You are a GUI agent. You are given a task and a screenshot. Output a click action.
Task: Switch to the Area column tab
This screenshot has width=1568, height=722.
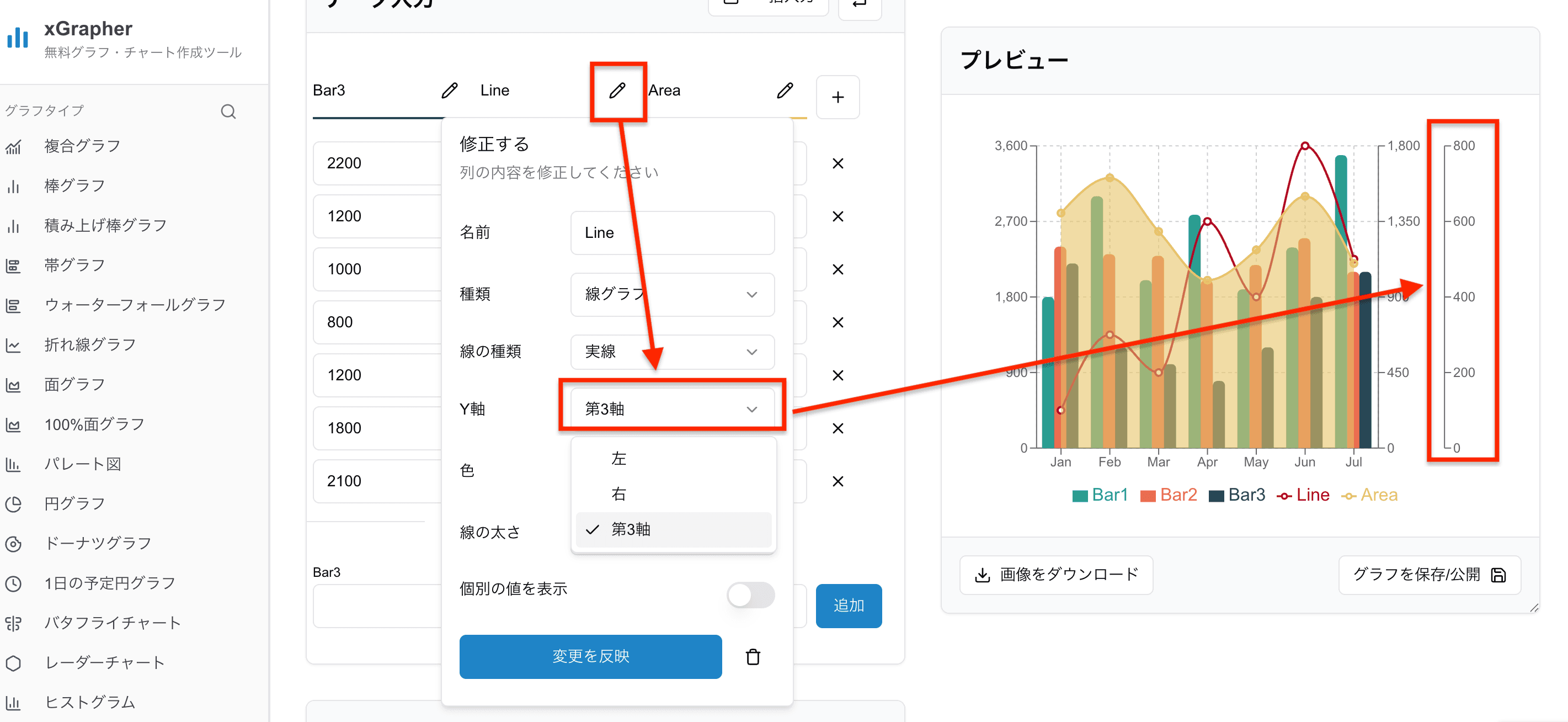click(664, 90)
